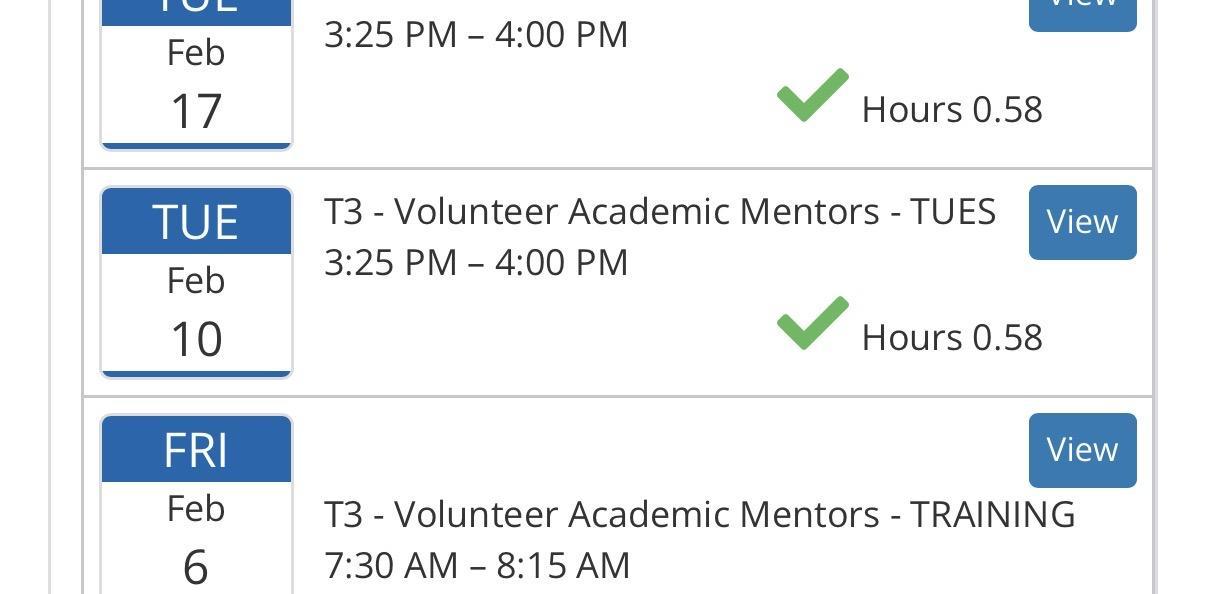Select the TUE header on the Feb 10 date tile
This screenshot has width=1206, height=594.
click(x=196, y=222)
